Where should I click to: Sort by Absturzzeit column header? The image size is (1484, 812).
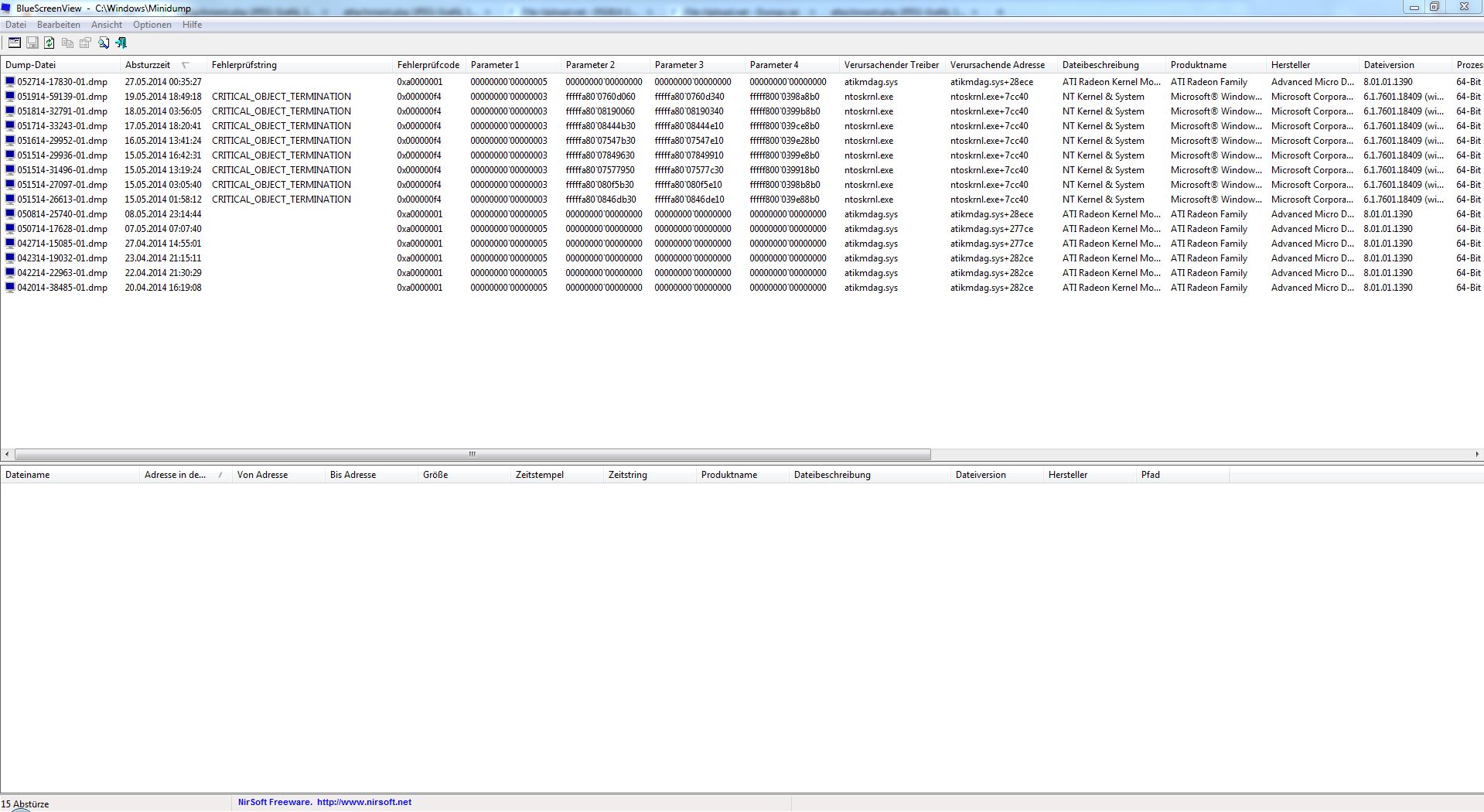(163, 65)
